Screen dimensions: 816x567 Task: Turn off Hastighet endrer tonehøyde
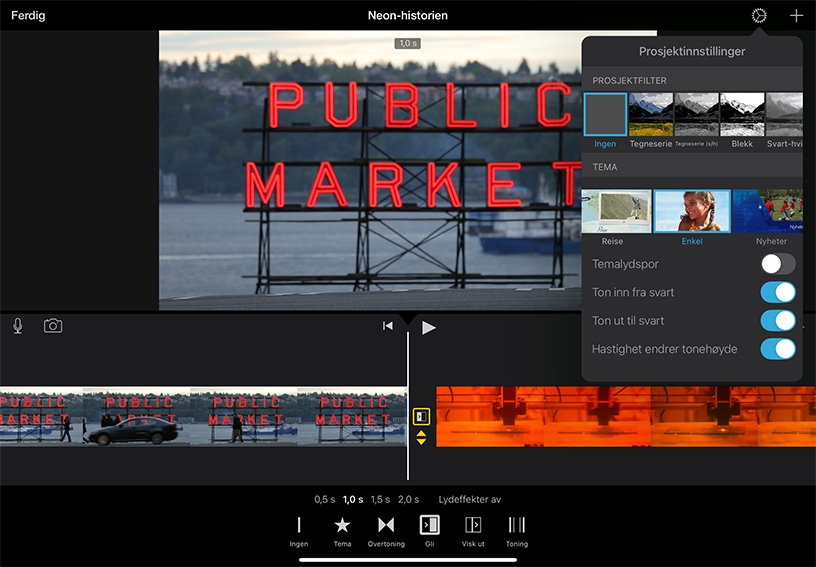pyautogui.click(x=778, y=349)
